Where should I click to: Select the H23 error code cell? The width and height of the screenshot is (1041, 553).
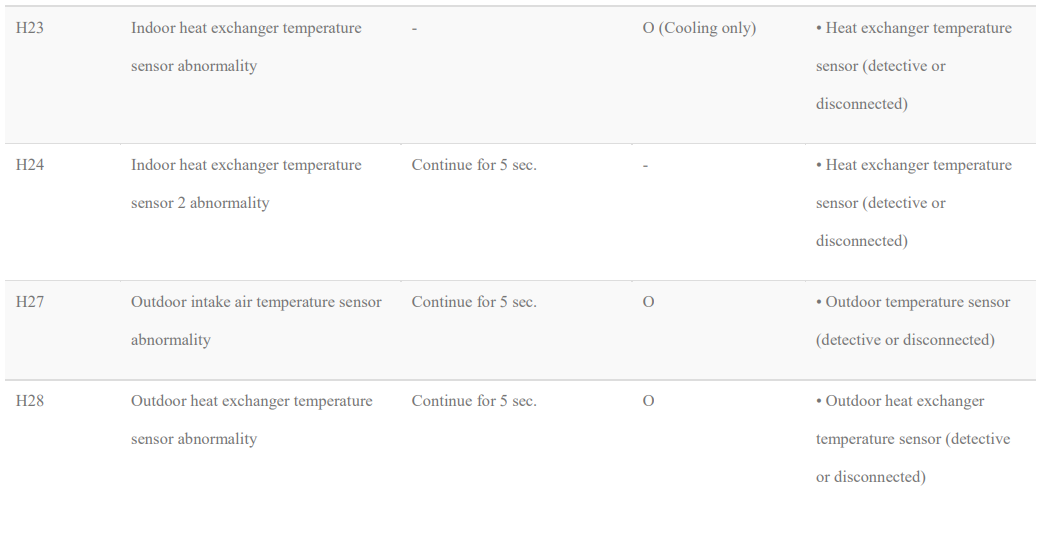pos(30,29)
